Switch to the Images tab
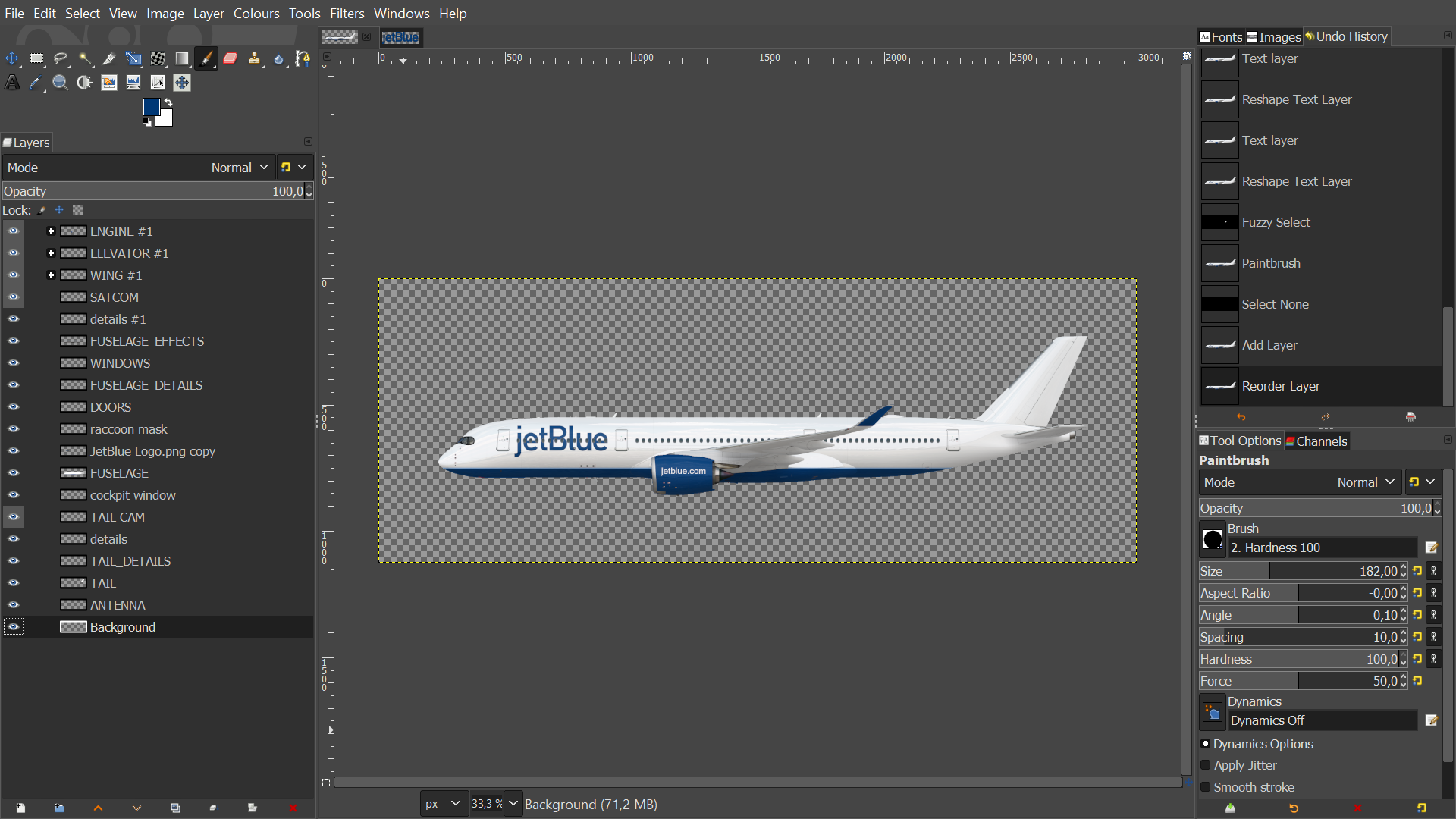 pos(1274,36)
